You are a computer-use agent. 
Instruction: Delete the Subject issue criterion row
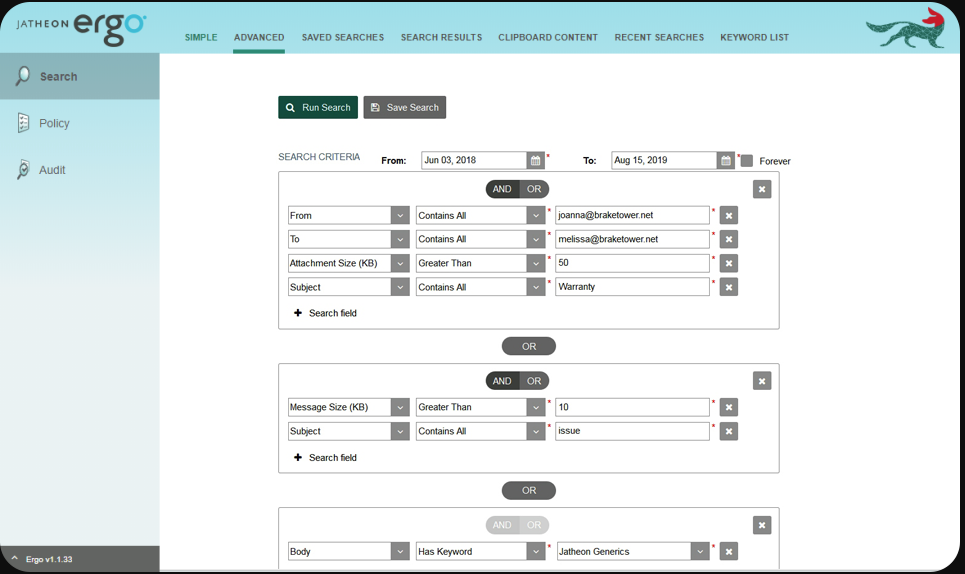click(x=729, y=431)
